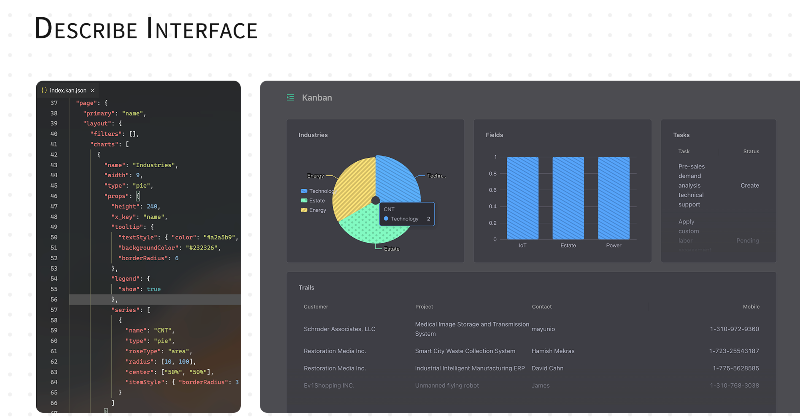Click the Kanban page title

coord(317,97)
